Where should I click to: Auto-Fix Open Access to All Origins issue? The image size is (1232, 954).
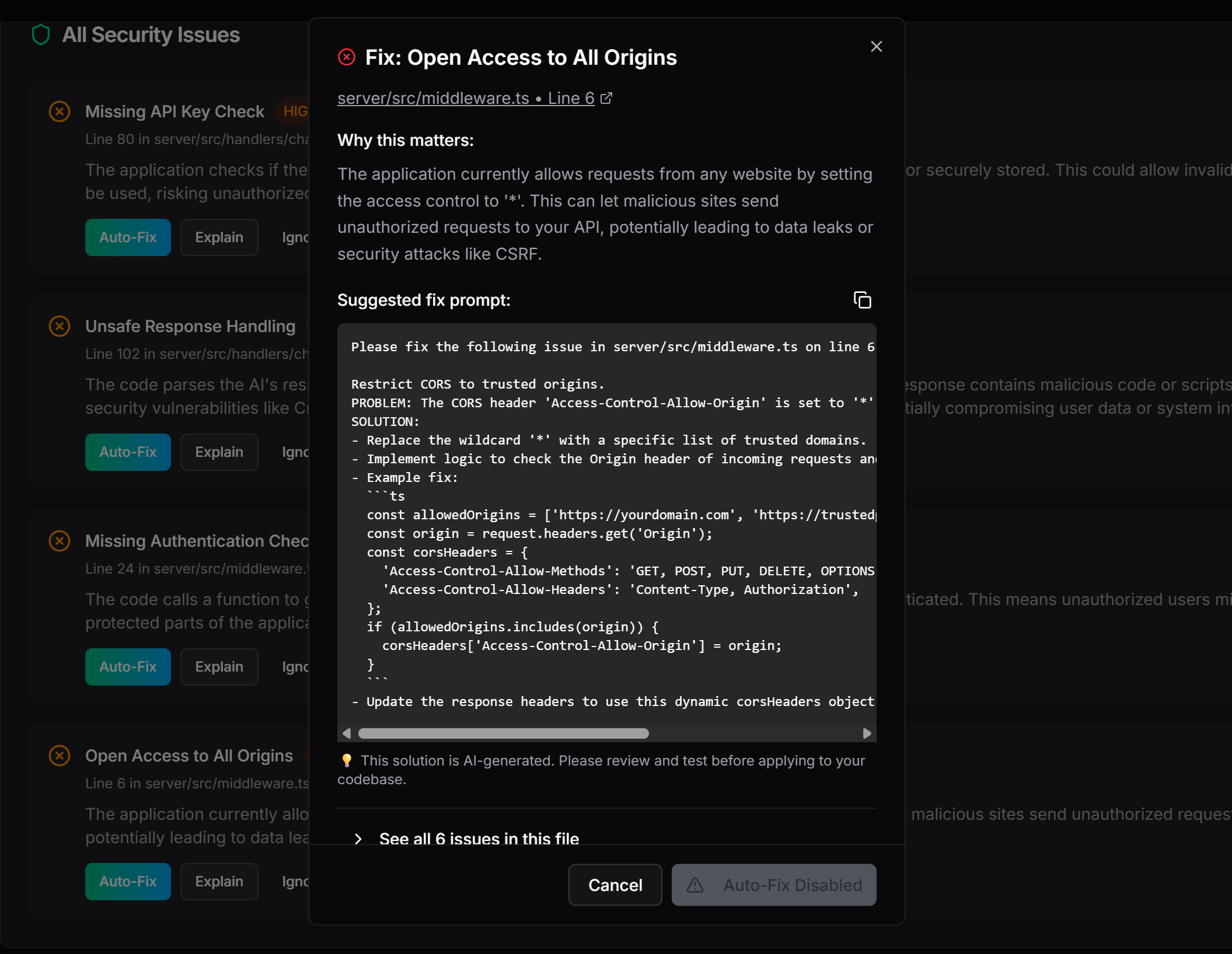pyautogui.click(x=128, y=882)
